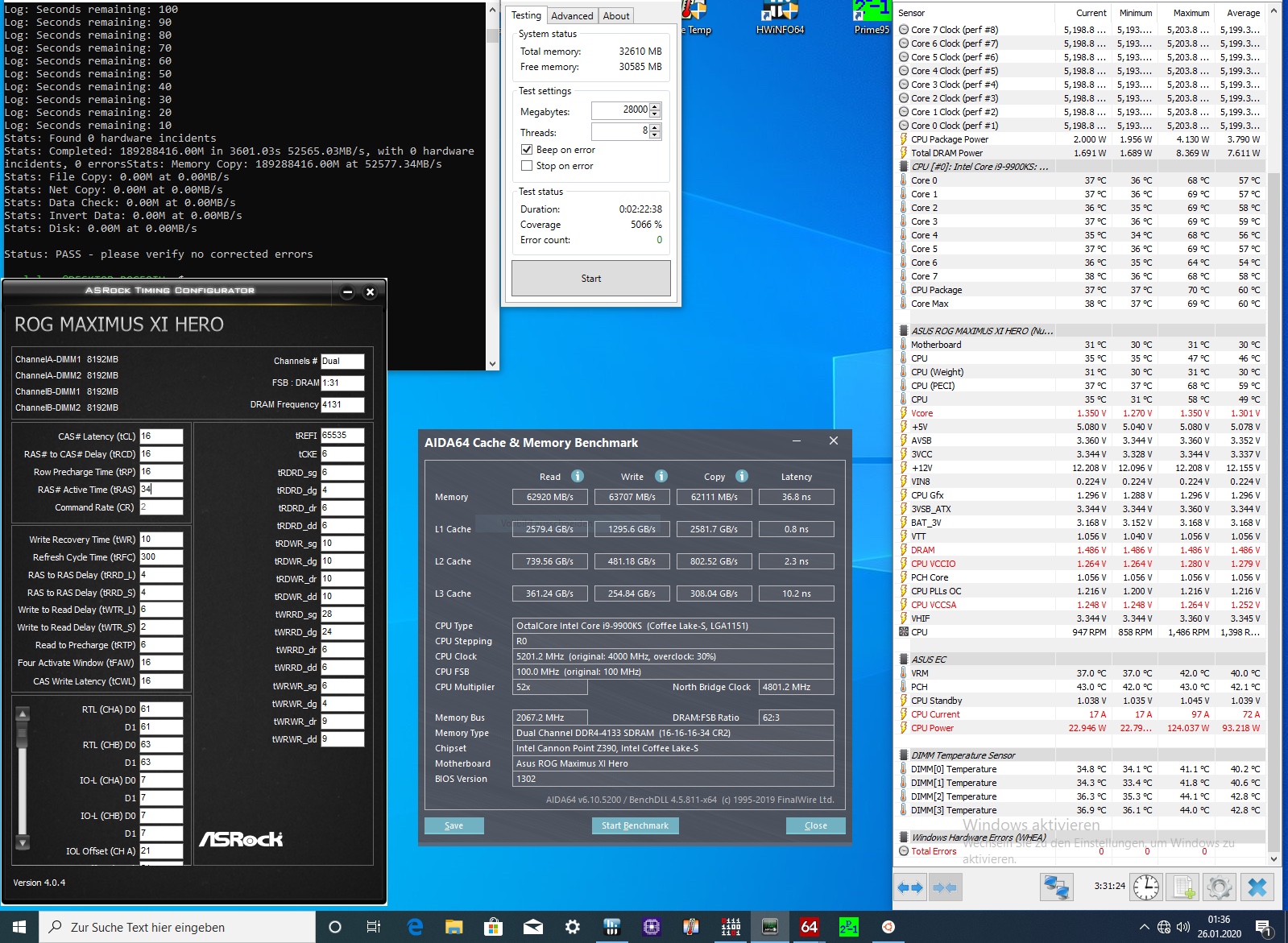Click console window scrollbar down arrow
The height and width of the screenshot is (943, 1288).
(x=492, y=363)
